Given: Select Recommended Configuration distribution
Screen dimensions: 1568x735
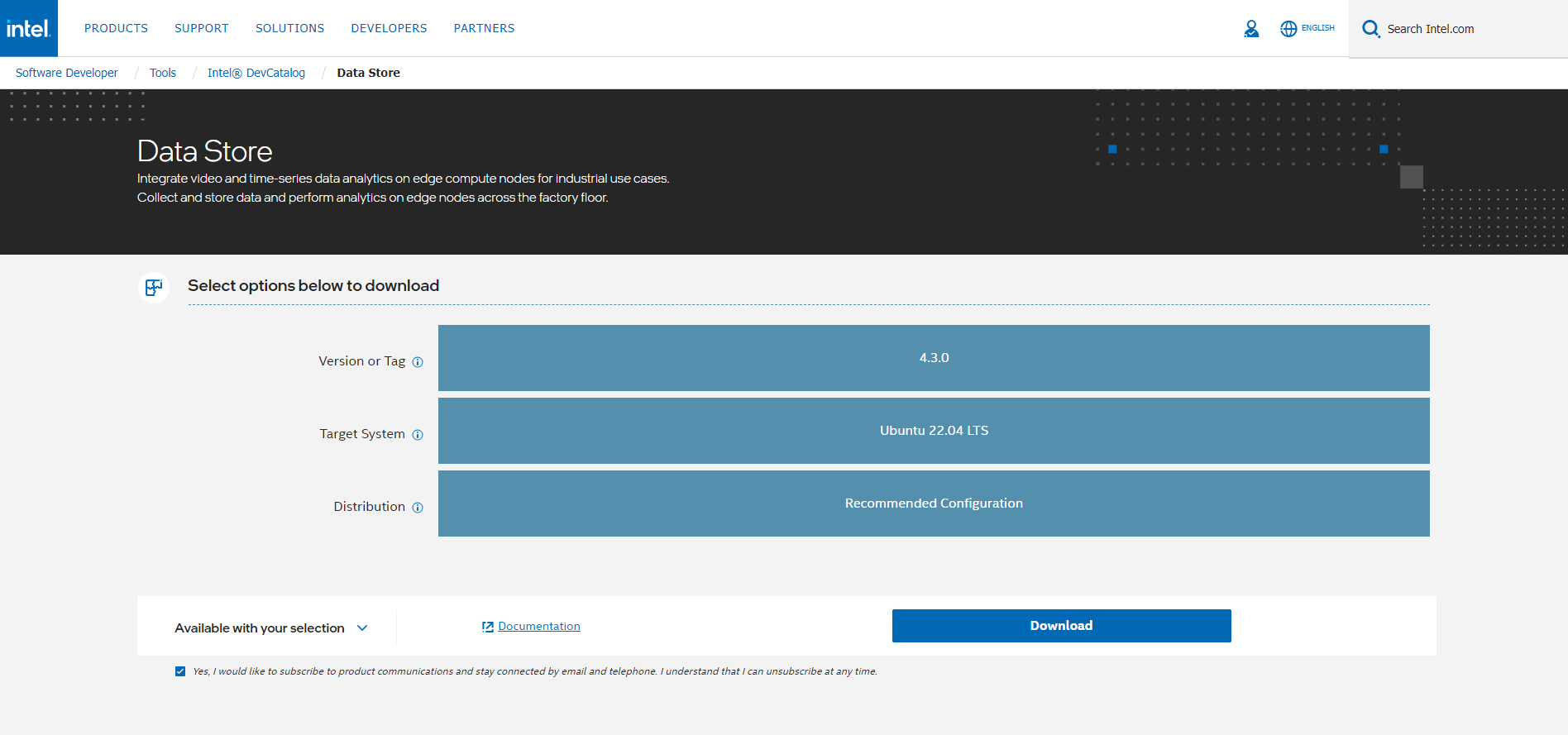Looking at the screenshot, I should pos(934,504).
